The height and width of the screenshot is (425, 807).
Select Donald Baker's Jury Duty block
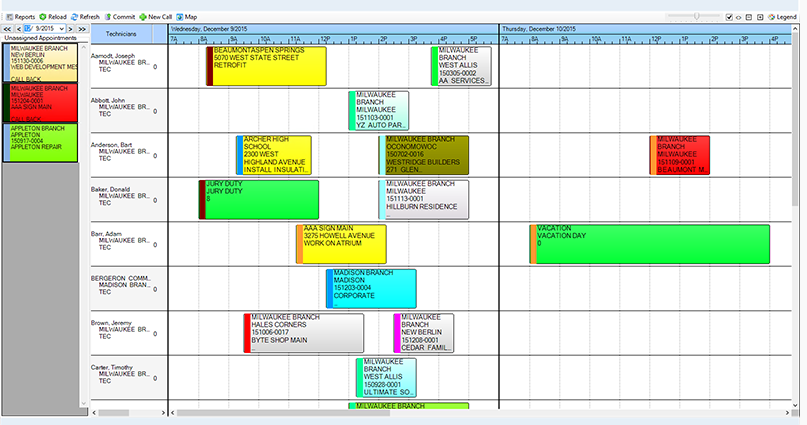(259, 200)
